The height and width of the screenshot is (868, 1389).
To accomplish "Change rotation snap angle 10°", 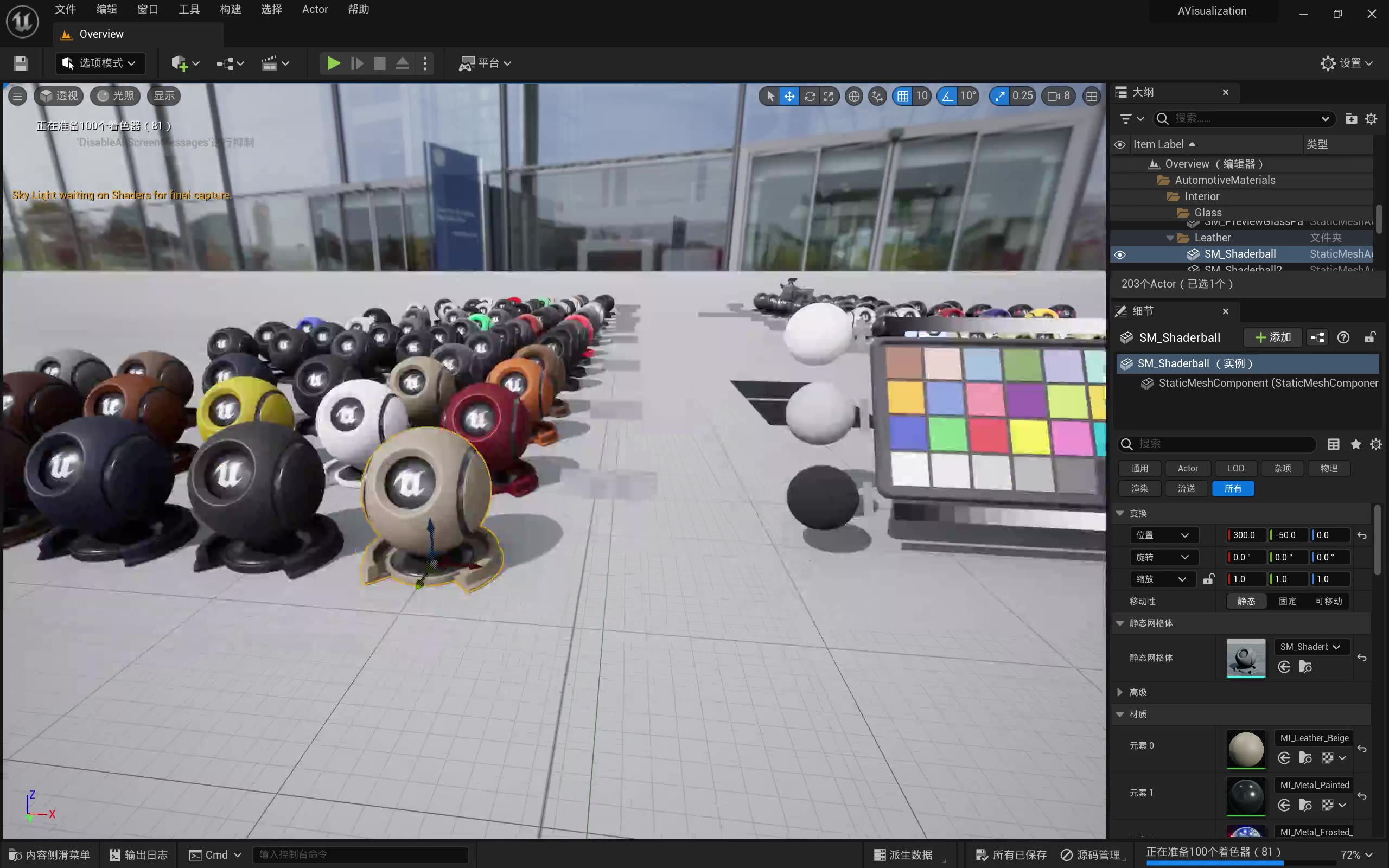I will coord(969,96).
